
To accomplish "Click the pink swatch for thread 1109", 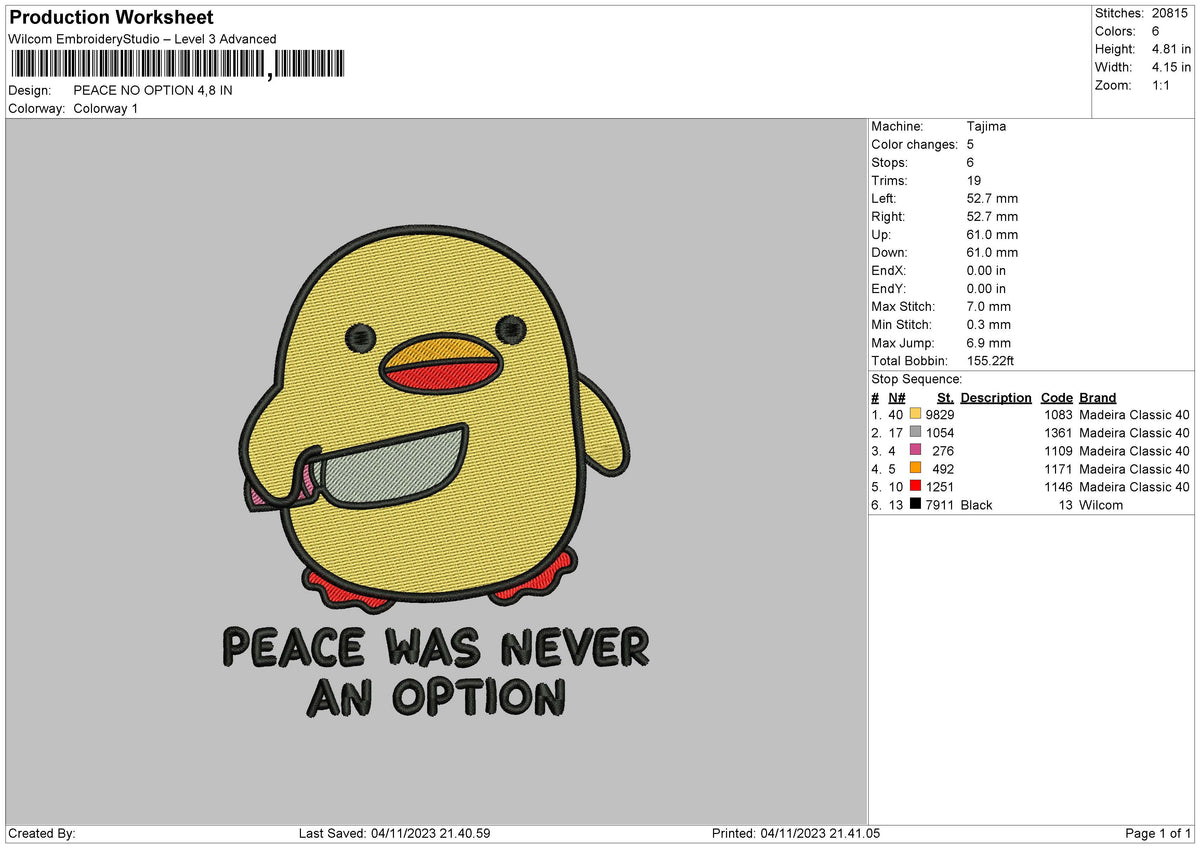I will click(x=915, y=451).
